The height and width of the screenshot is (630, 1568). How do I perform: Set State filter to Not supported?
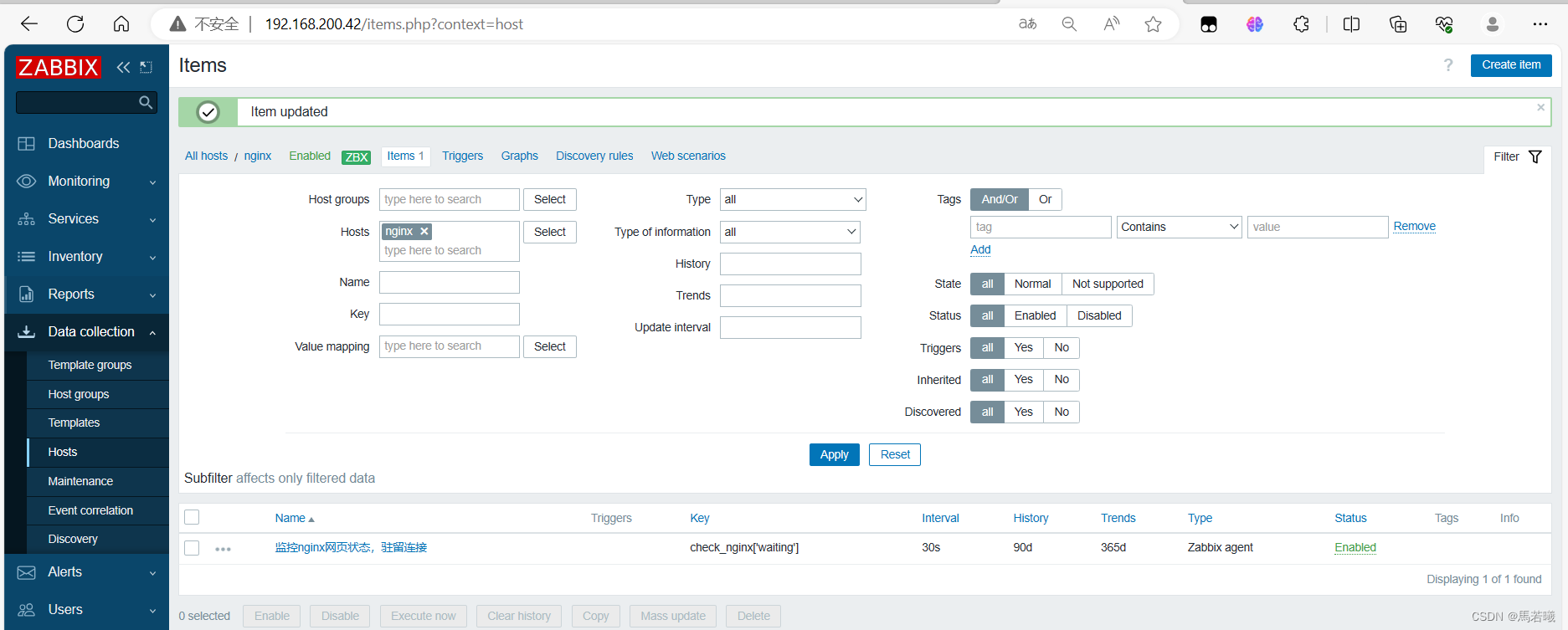[x=1108, y=284]
